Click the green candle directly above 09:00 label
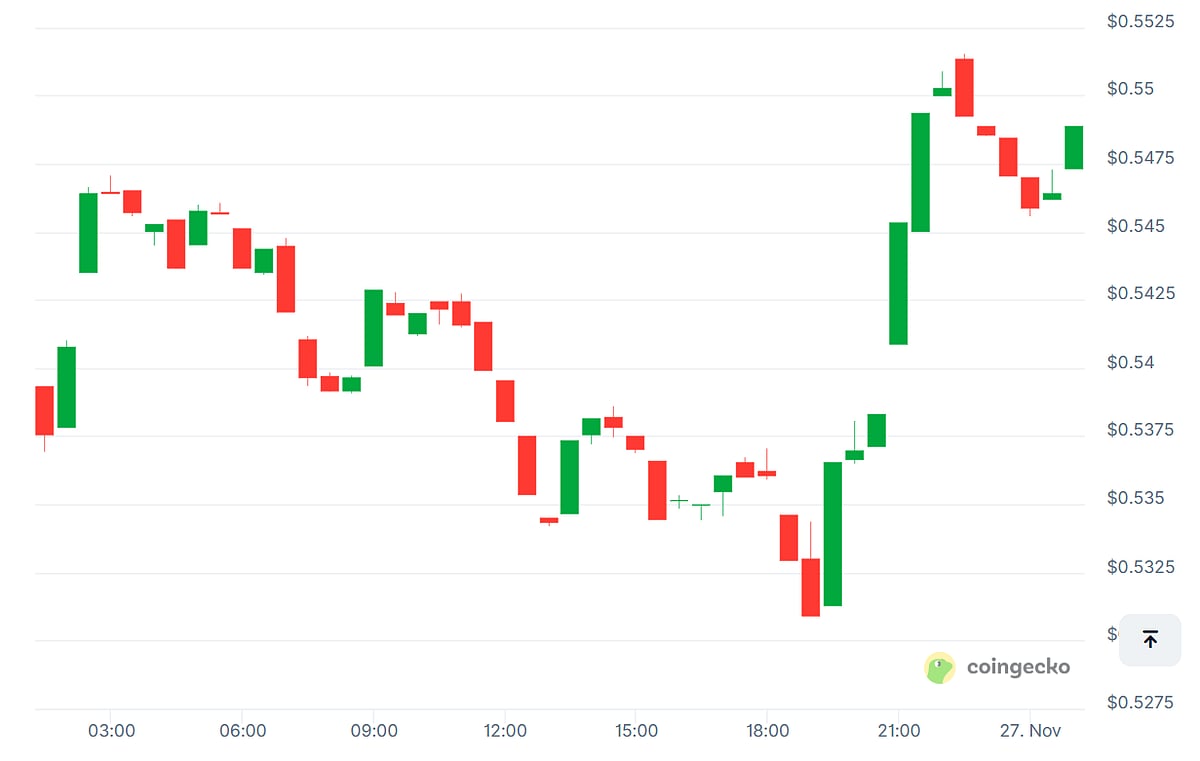Screen dimensions: 1200x761 click(x=373, y=327)
